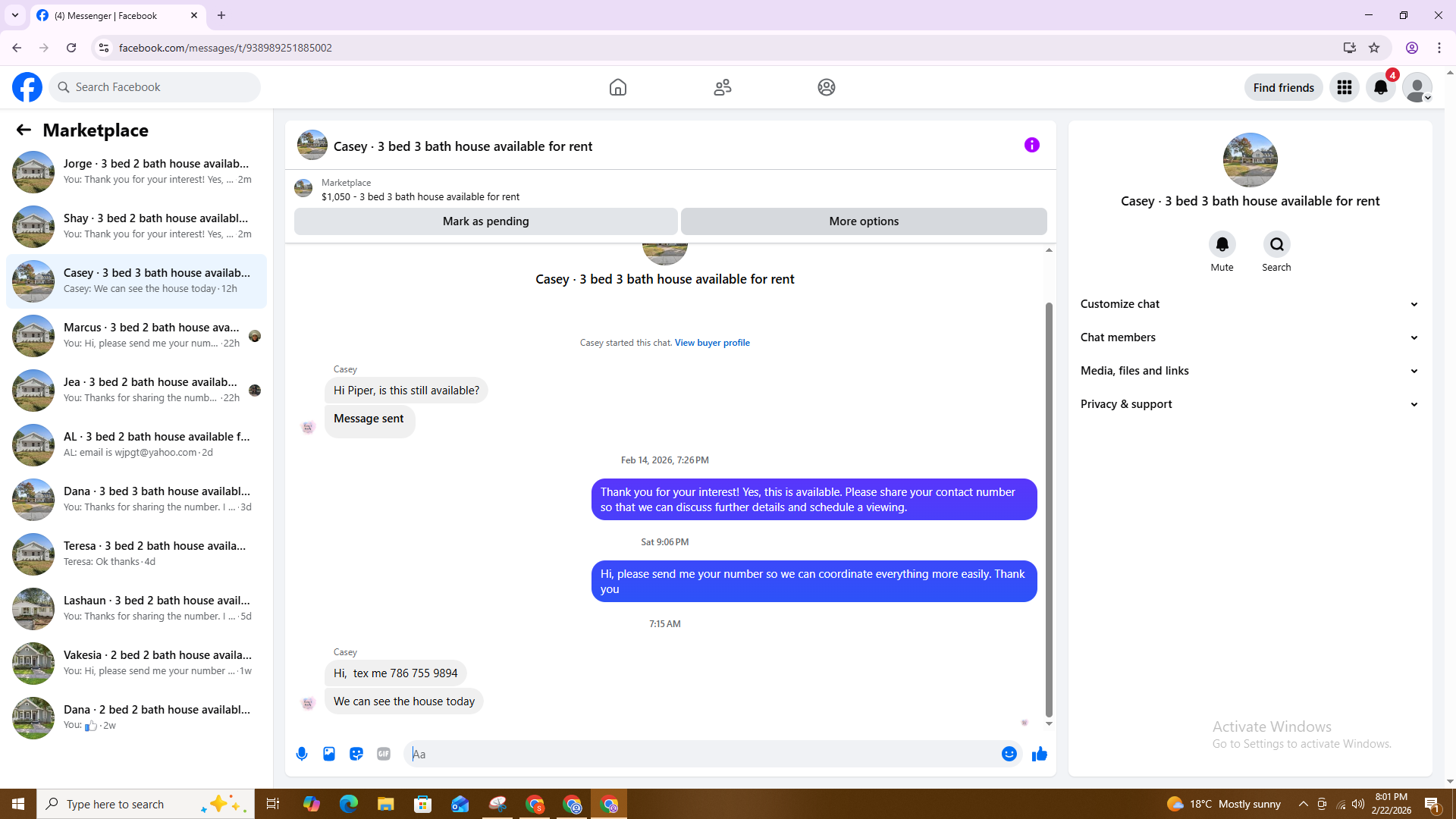Click 'We can see the house today' message
Screen dimensions: 1456x819
[404, 701]
